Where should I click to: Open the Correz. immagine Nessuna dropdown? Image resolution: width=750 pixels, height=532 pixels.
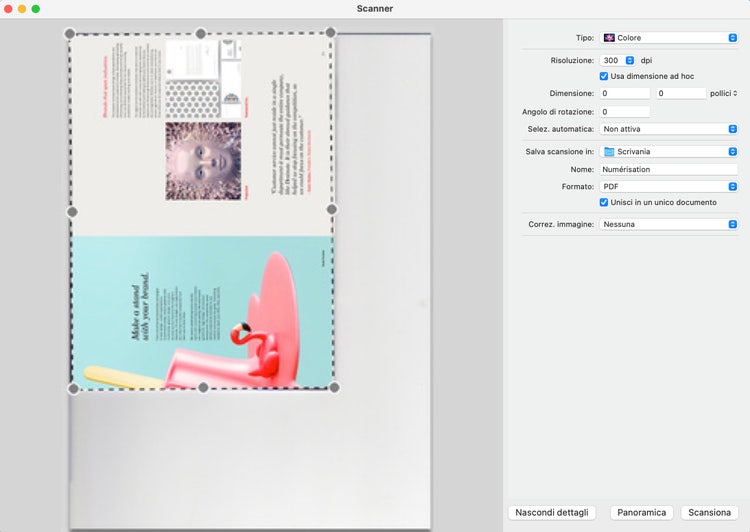coord(669,224)
